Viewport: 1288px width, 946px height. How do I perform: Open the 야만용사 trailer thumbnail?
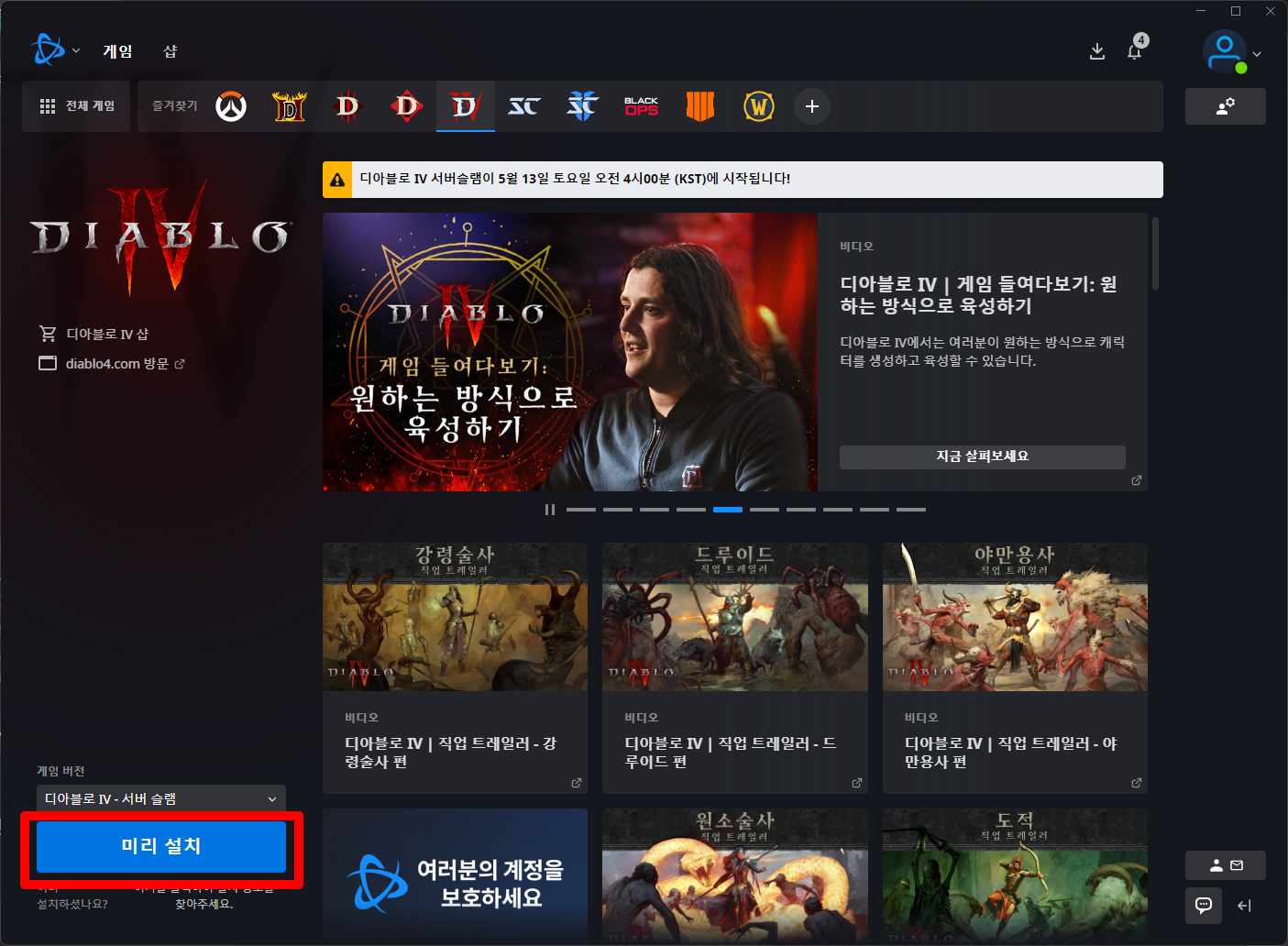pyautogui.click(x=1015, y=617)
